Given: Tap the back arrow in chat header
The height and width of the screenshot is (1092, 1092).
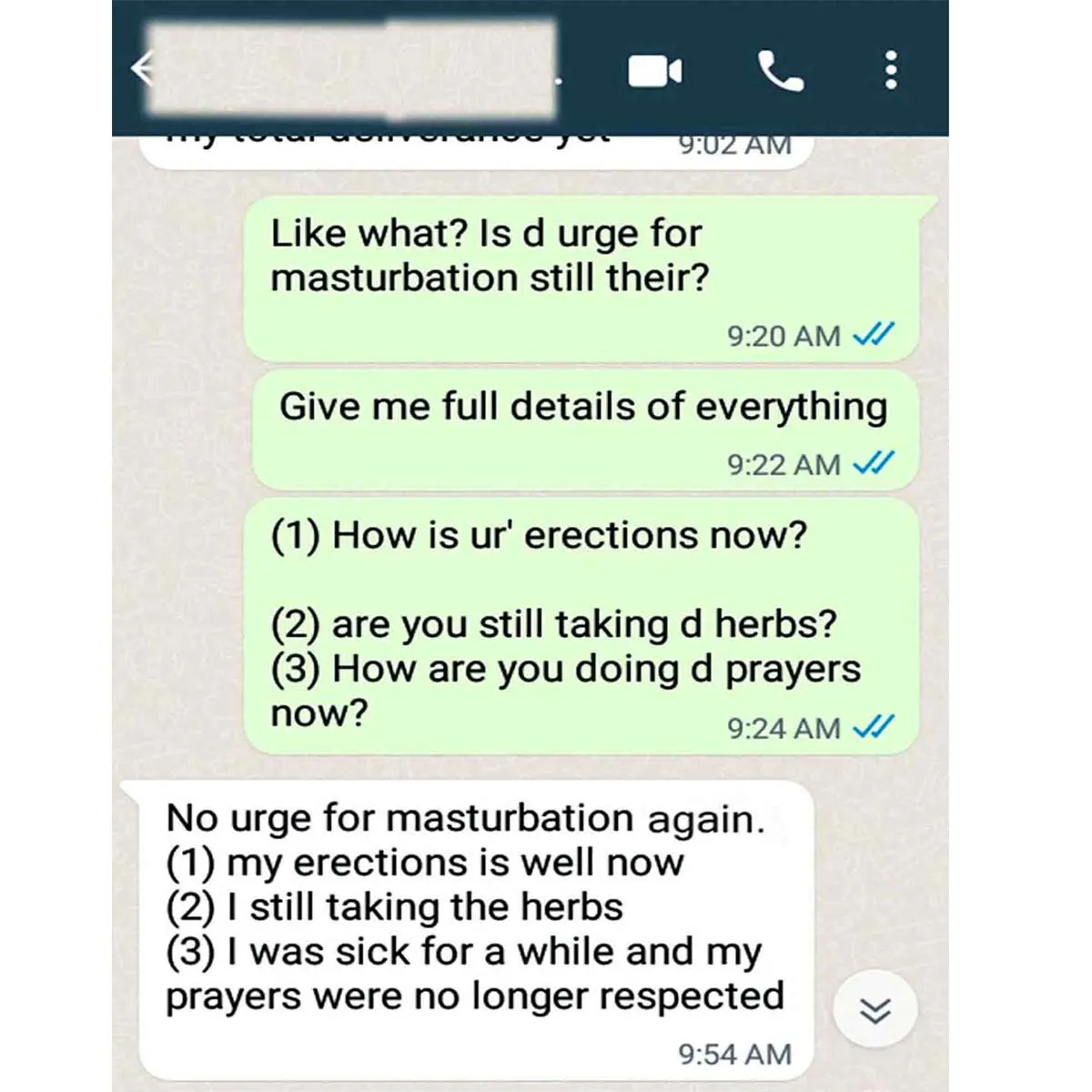Looking at the screenshot, I should (141, 68).
